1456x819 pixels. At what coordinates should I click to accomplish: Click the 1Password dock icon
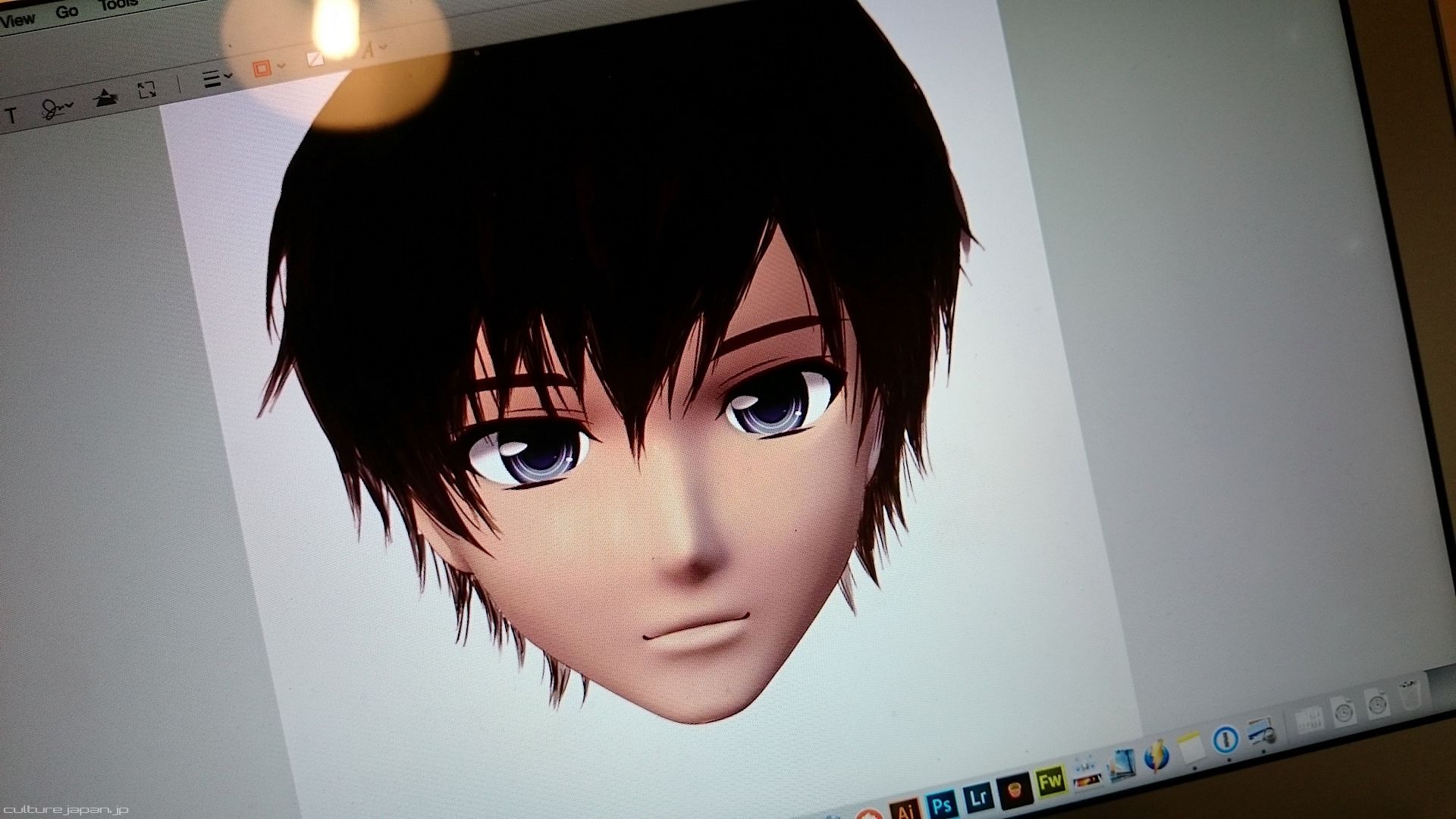pyautogui.click(x=1225, y=739)
